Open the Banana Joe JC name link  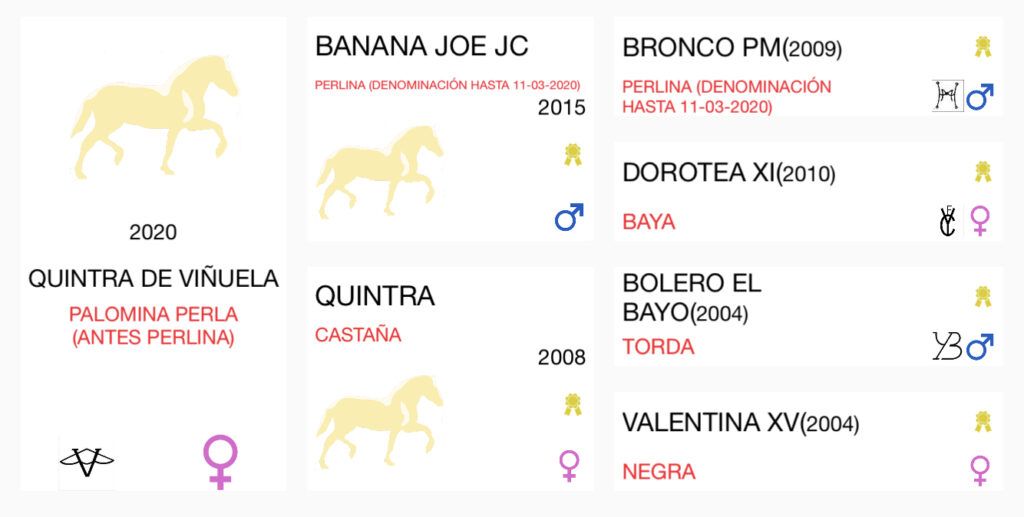coord(422,47)
